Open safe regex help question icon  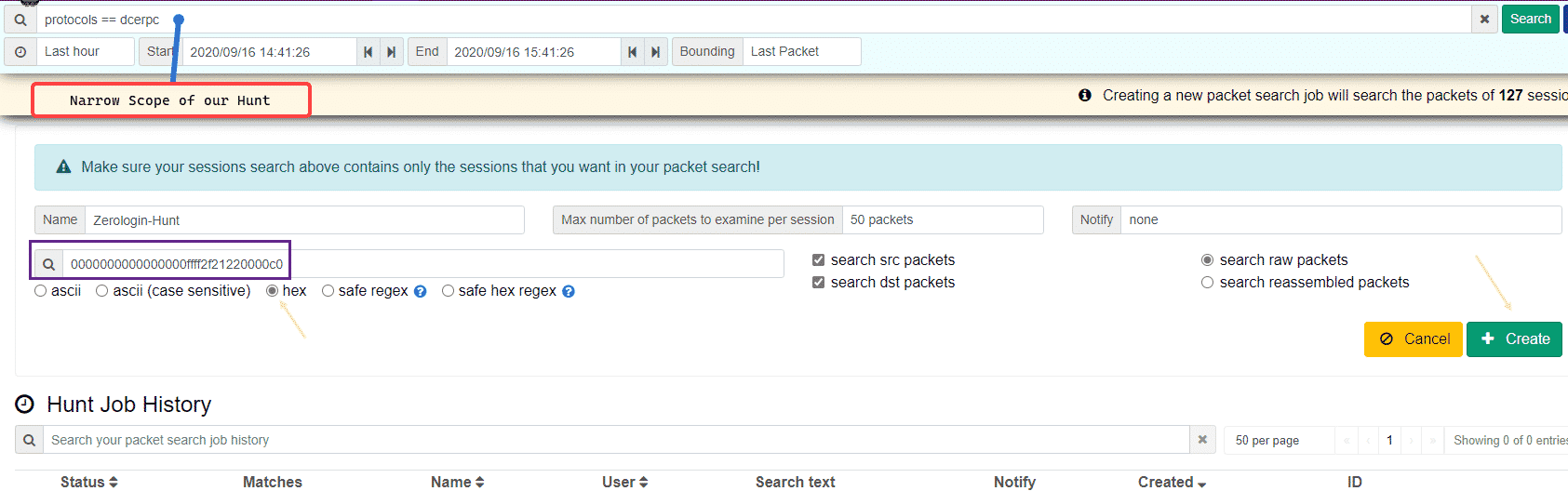pos(421,292)
